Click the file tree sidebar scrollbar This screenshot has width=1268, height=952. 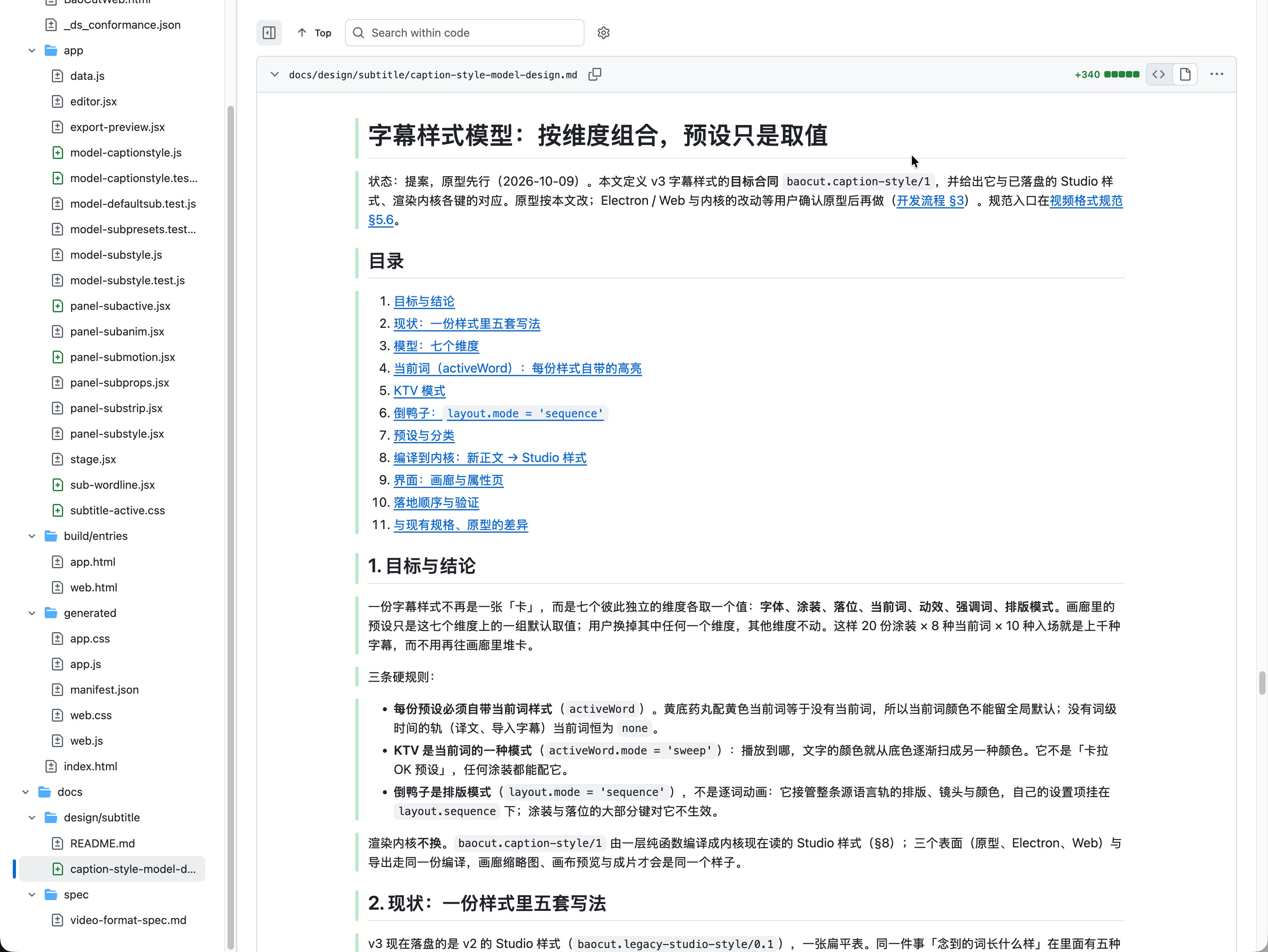230,528
